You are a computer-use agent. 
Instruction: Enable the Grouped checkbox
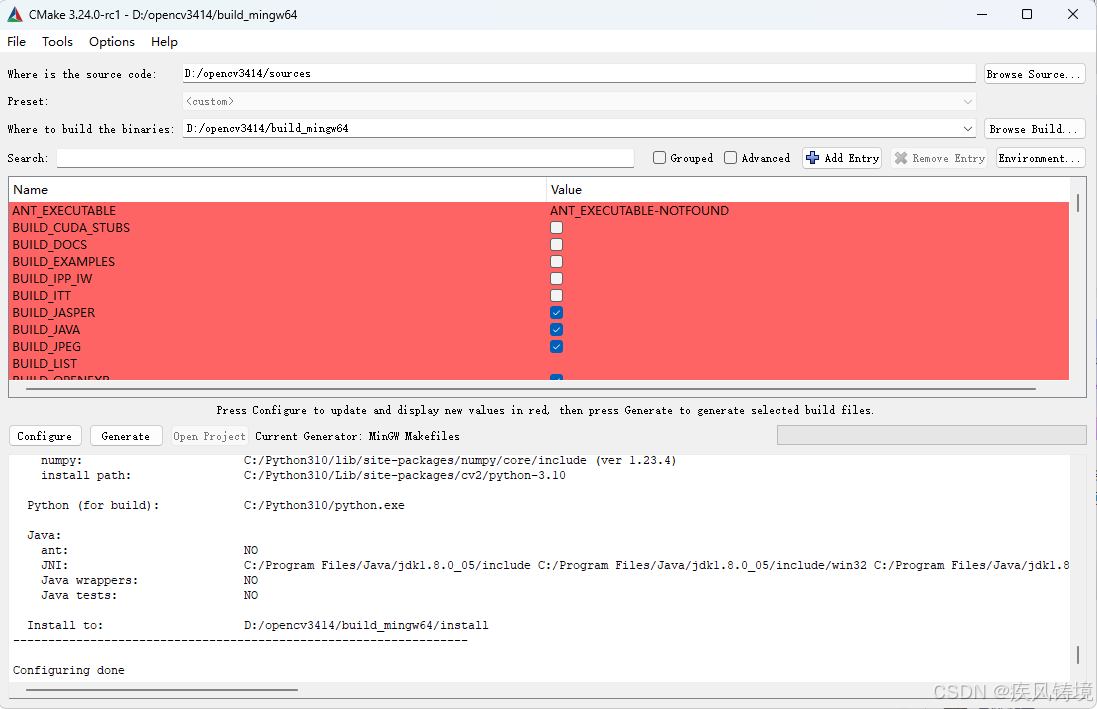pyautogui.click(x=659, y=158)
